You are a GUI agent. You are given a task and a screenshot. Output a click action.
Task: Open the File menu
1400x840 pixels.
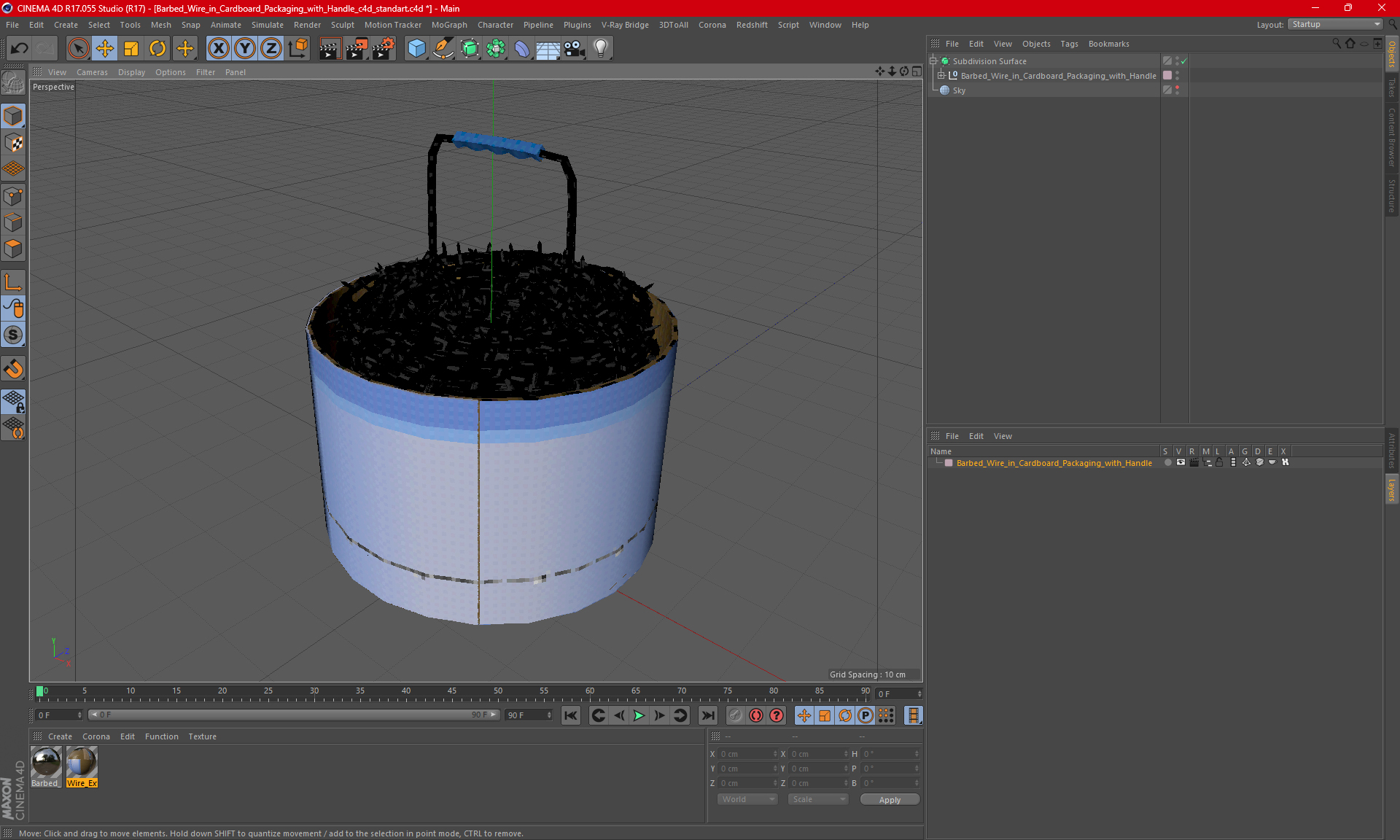click(12, 25)
